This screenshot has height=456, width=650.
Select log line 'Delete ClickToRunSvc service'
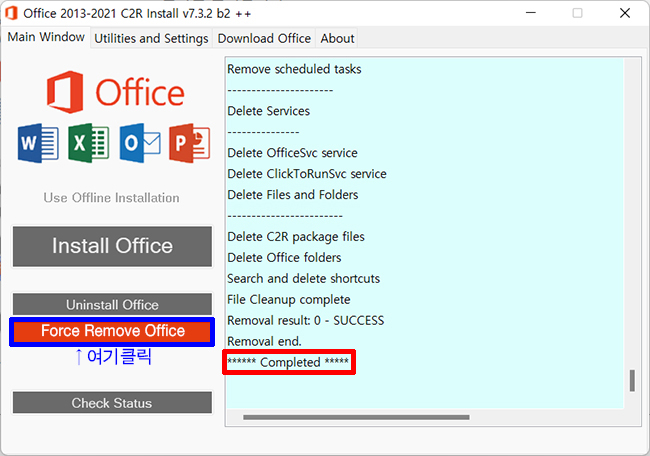pos(307,174)
